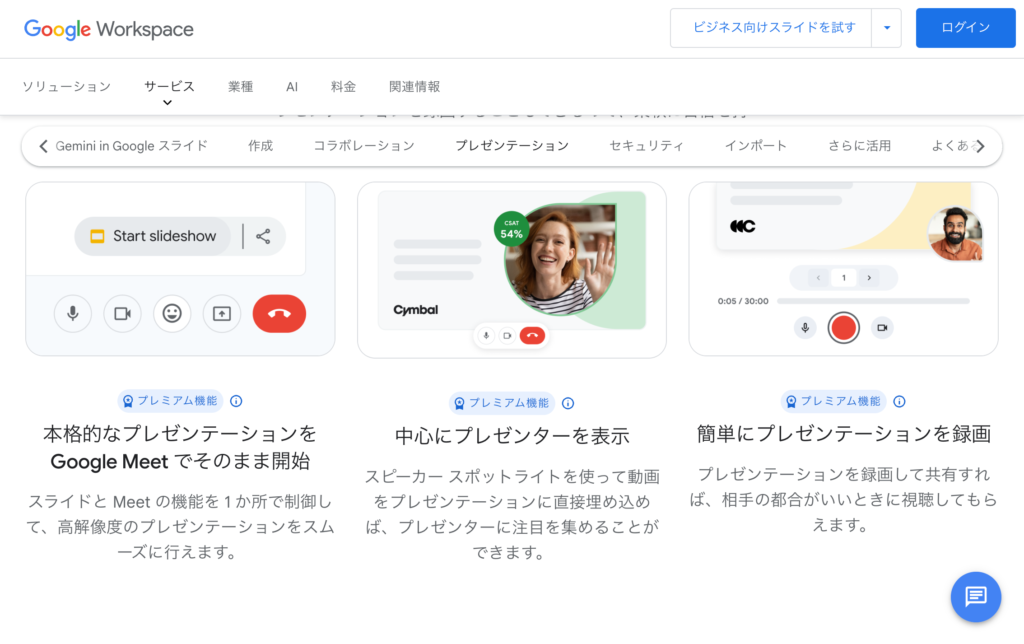The image size is (1024, 644).
Task: Click the emoji smiley icon in Meet controls
Action: pos(172,314)
